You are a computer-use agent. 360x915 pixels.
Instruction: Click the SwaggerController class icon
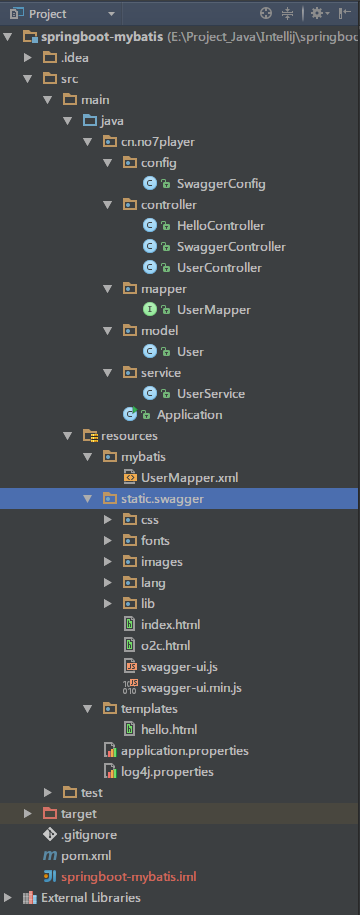tap(150, 247)
